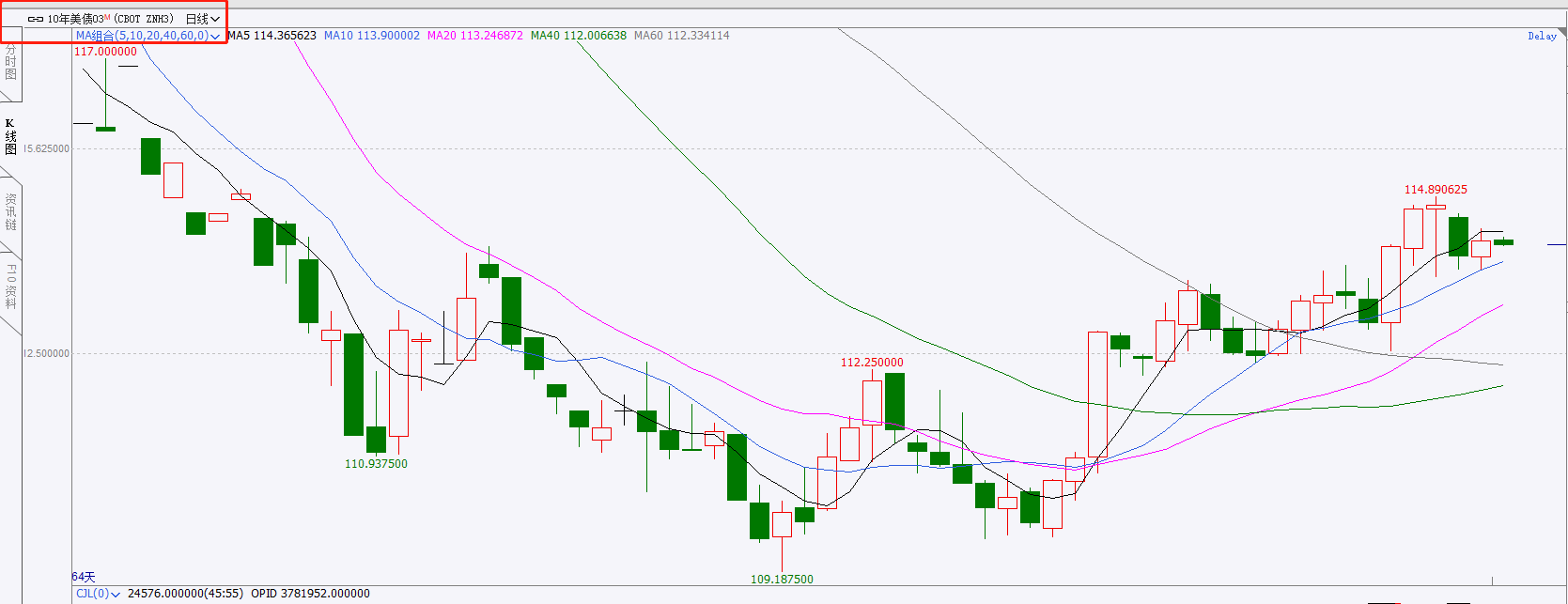Click the 112.500000 y-axis price value
The image size is (1568, 604).
(46, 353)
